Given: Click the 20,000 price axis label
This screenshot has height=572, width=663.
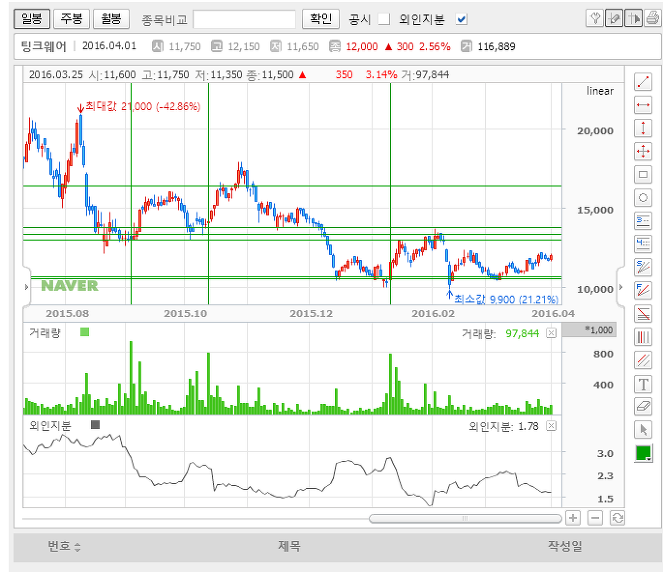Looking at the screenshot, I should click(595, 131).
